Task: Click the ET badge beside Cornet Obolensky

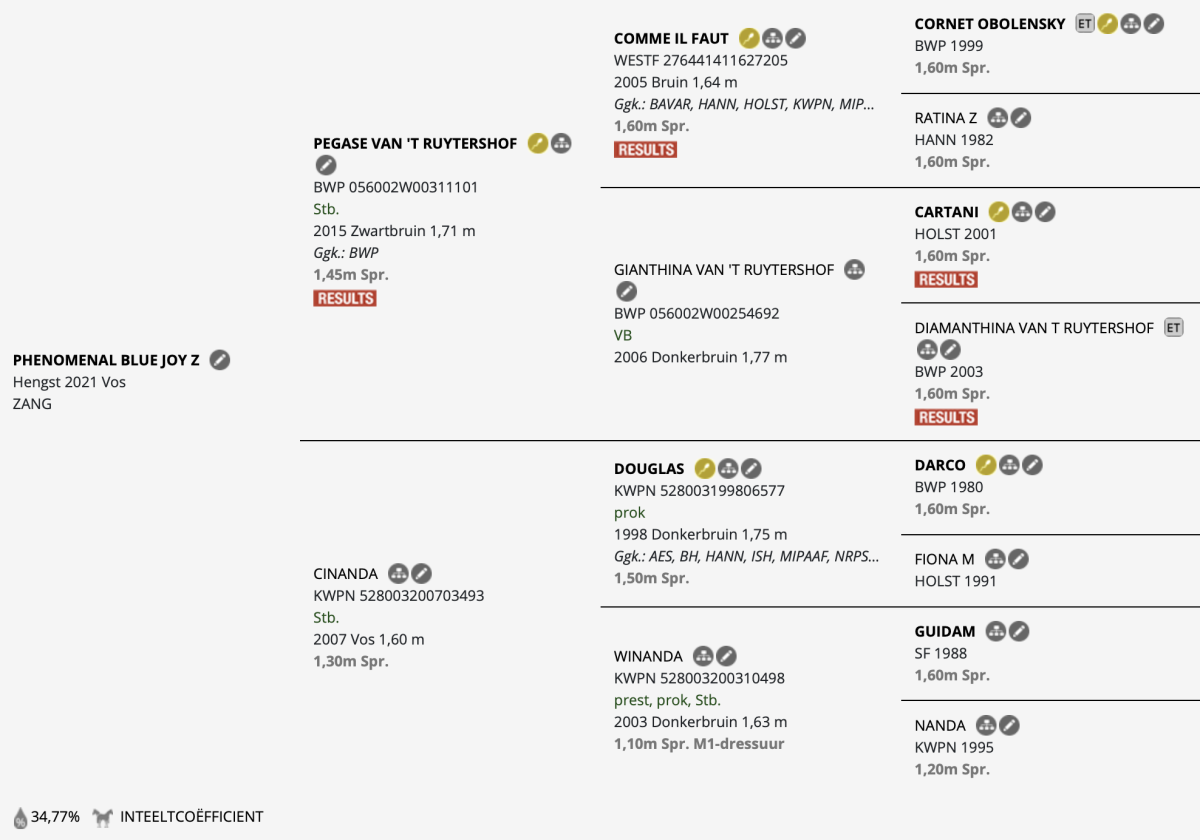Action: [1085, 23]
